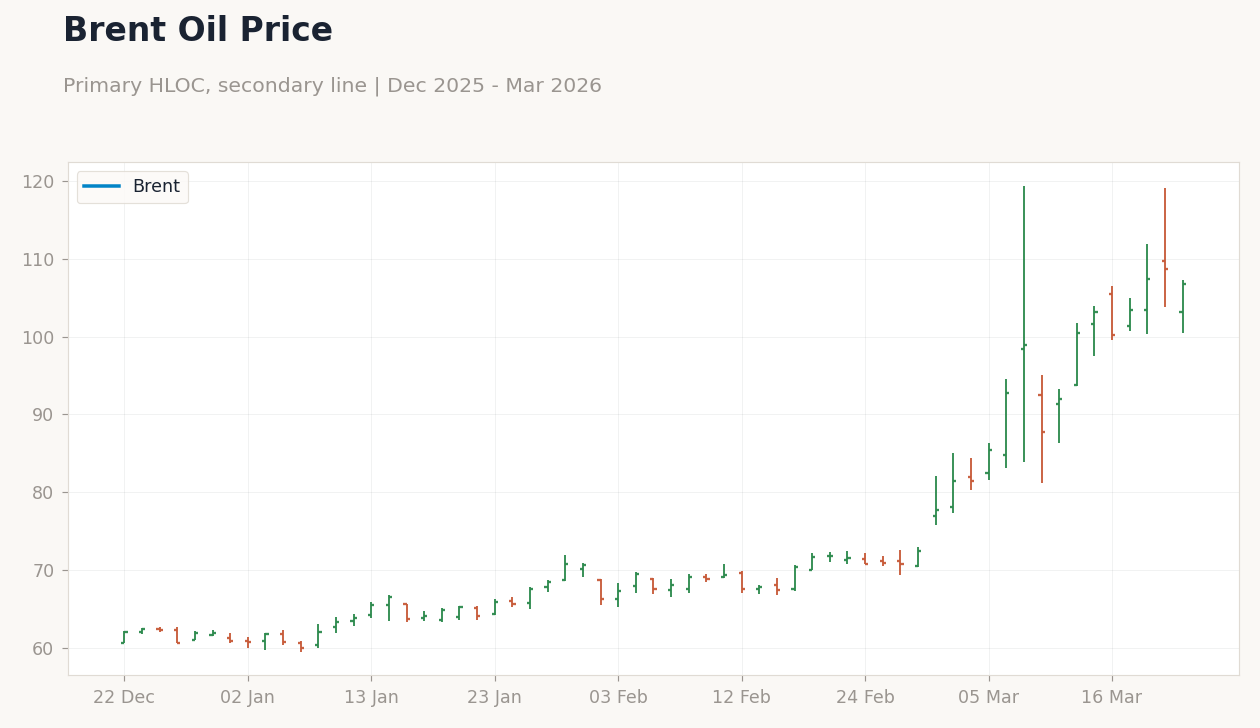This screenshot has height=728, width=1260.
Task: Click the y-axis label 80
Action: [x=42, y=493]
